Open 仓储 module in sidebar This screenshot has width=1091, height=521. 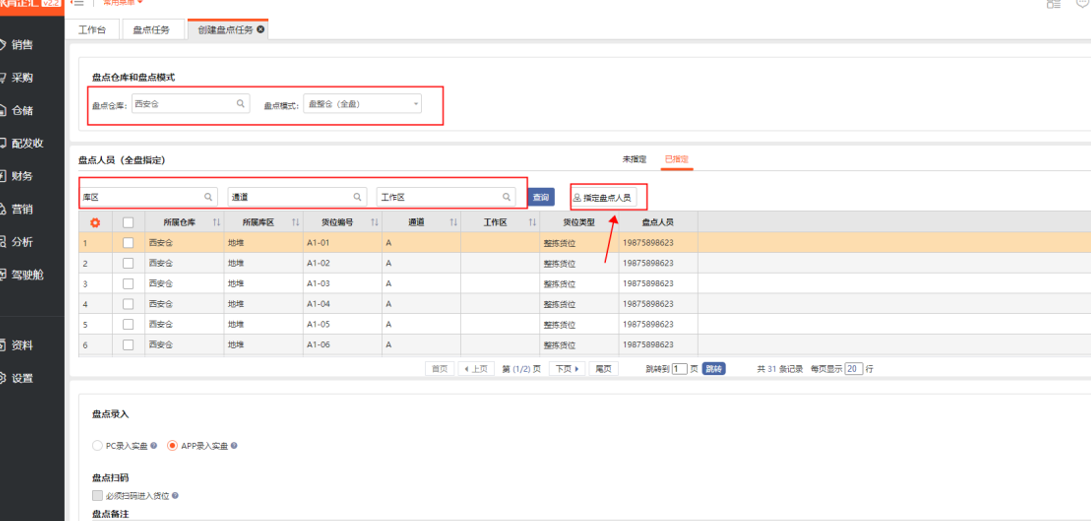pyautogui.click(x=22, y=110)
